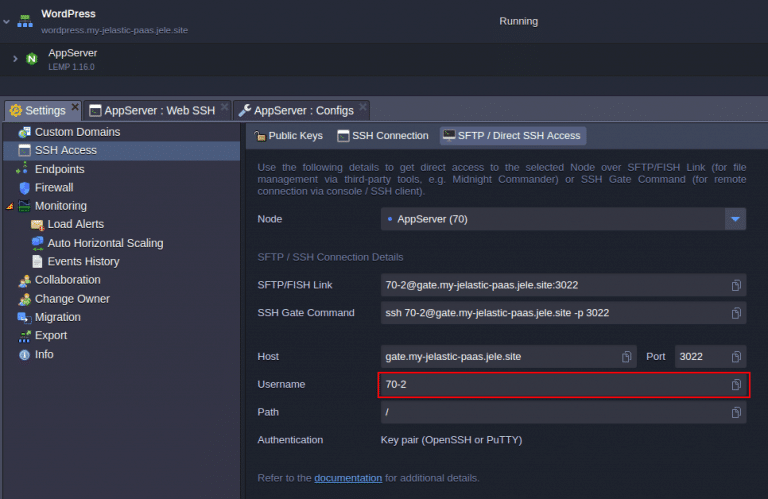Click the Firewall shield icon

coord(24,188)
